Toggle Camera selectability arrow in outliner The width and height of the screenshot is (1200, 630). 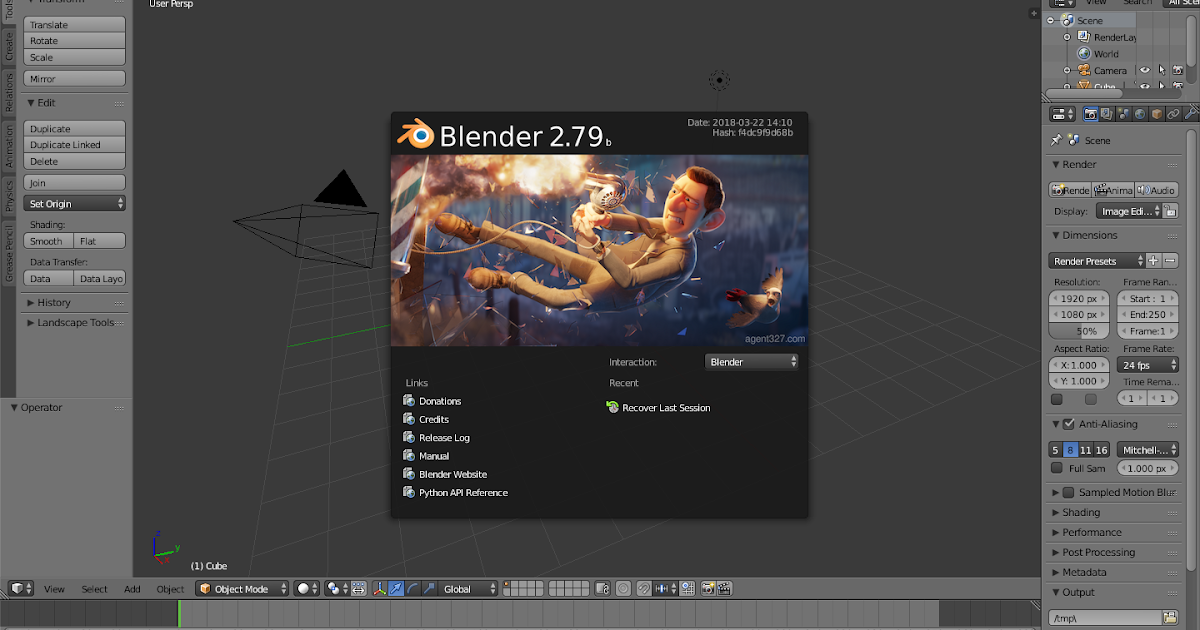[x=1161, y=71]
